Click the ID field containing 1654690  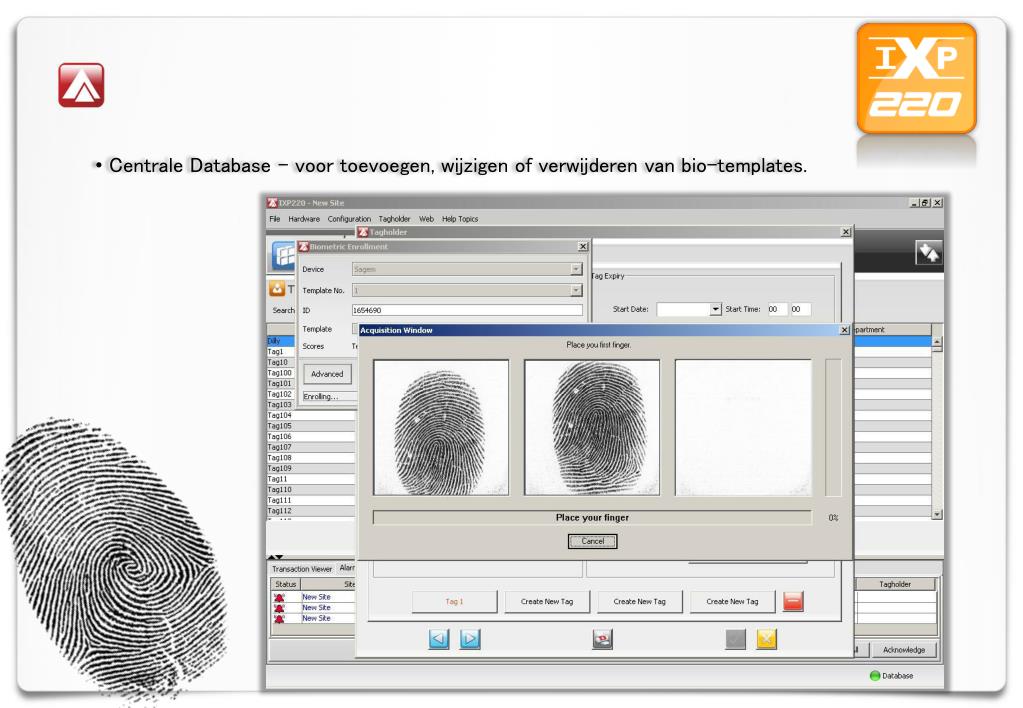pos(467,311)
